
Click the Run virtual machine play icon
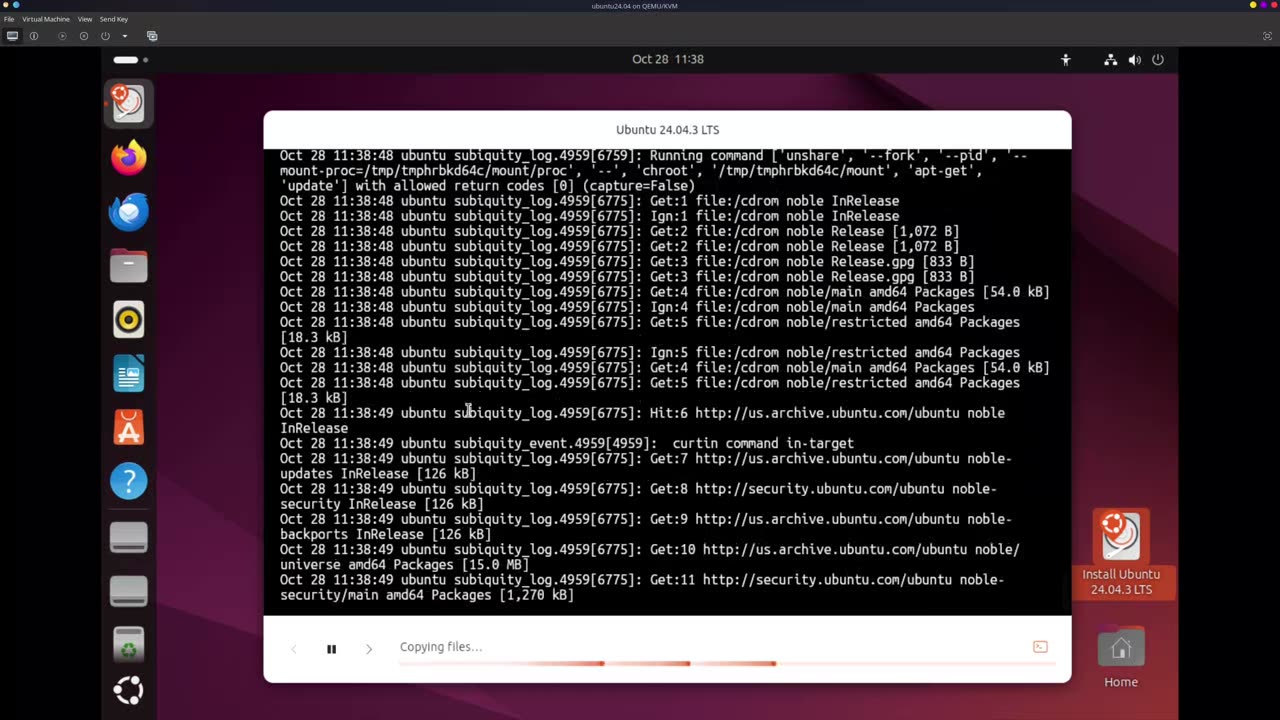[x=62, y=36]
